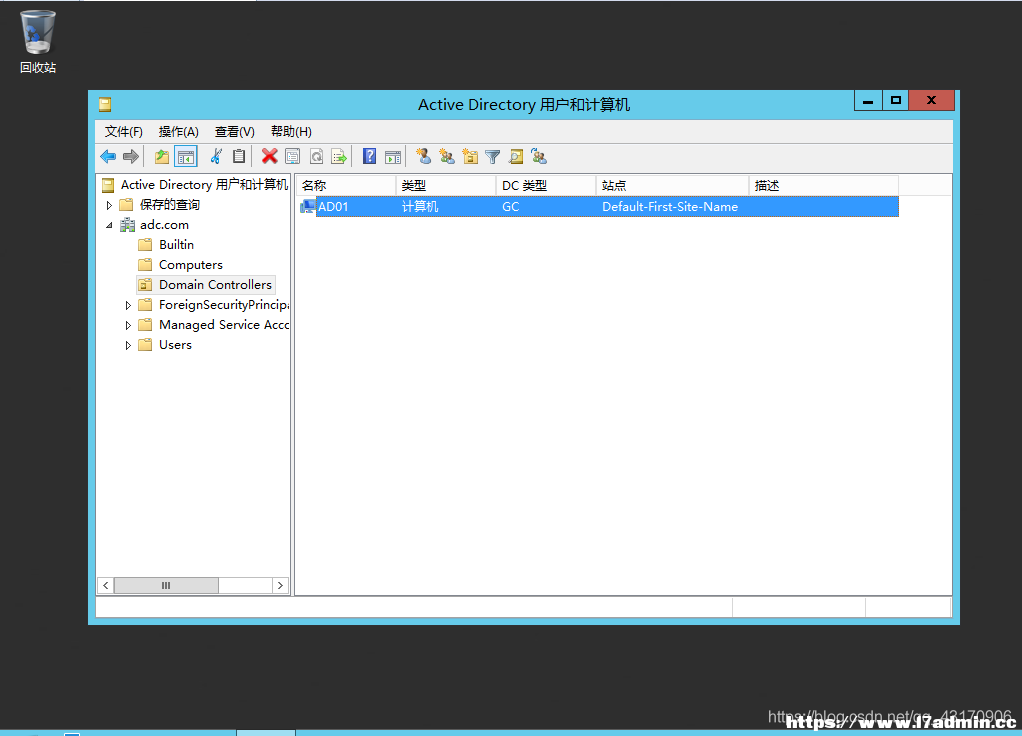
Task: Expand the Managed Service Accounts node arrow
Action: click(128, 325)
